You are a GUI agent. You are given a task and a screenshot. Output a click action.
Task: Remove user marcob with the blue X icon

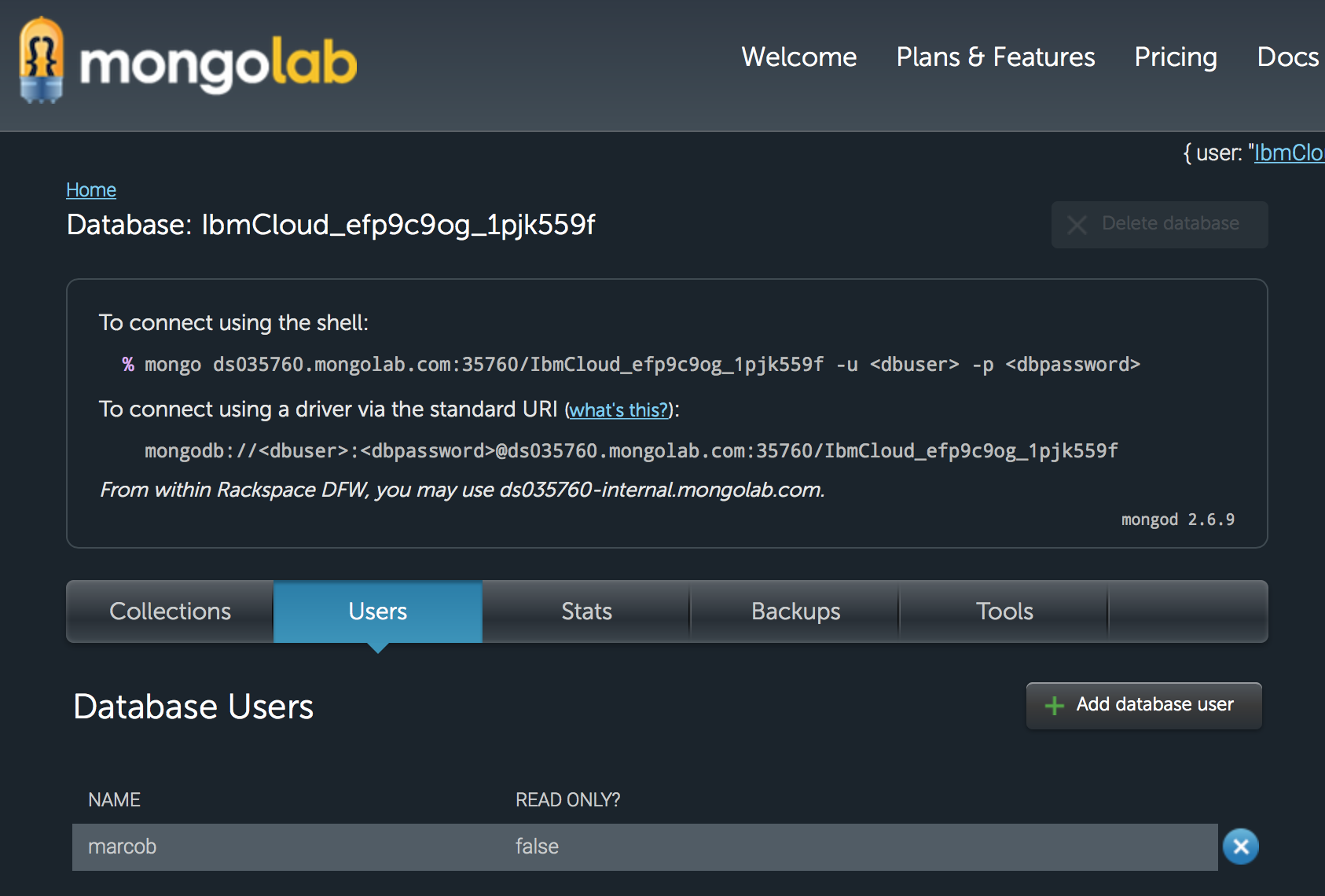tap(1241, 846)
